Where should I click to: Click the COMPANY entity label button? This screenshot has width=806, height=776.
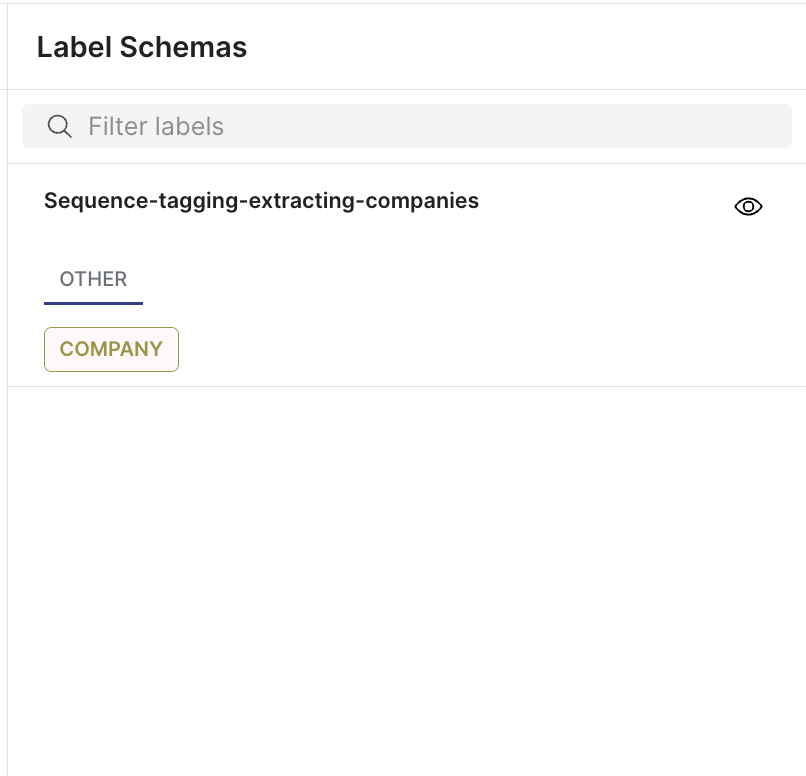(x=112, y=349)
